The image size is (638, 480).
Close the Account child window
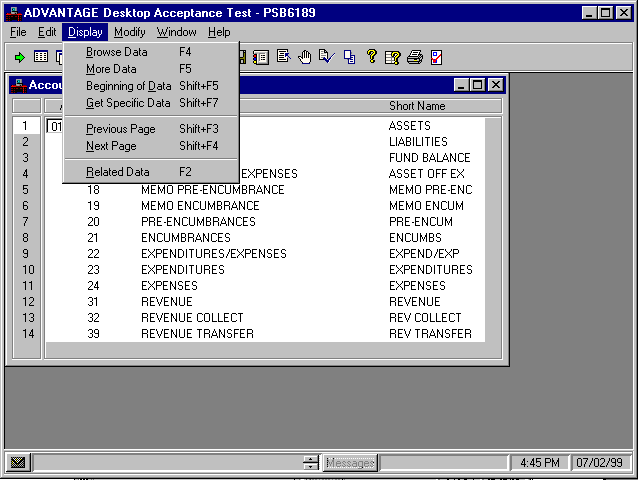tap(496, 85)
